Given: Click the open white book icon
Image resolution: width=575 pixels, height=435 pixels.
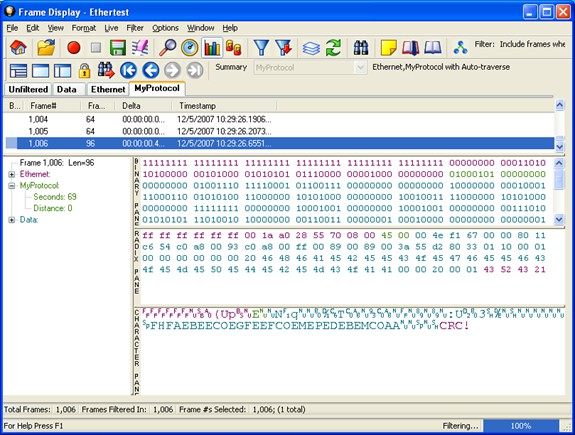Looking at the screenshot, I should click(x=433, y=48).
